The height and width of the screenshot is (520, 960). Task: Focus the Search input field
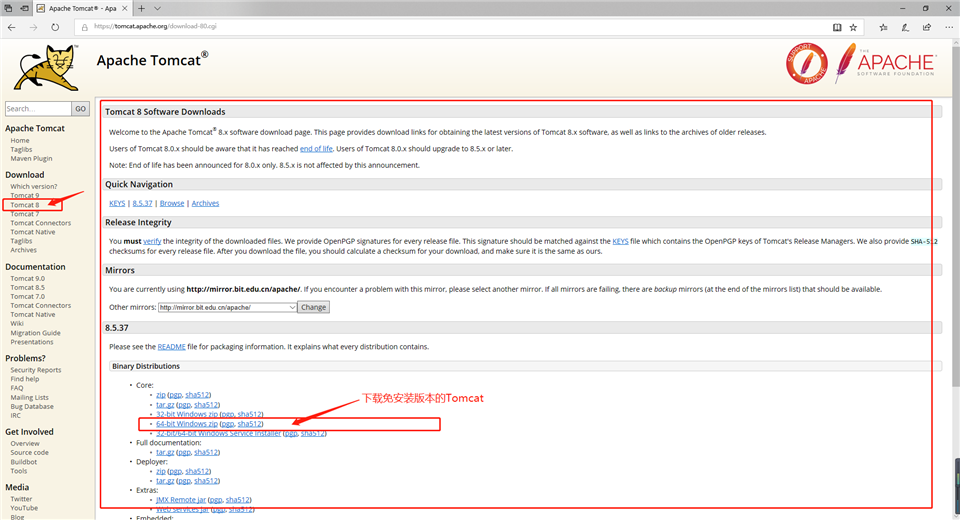pyautogui.click(x=38, y=108)
